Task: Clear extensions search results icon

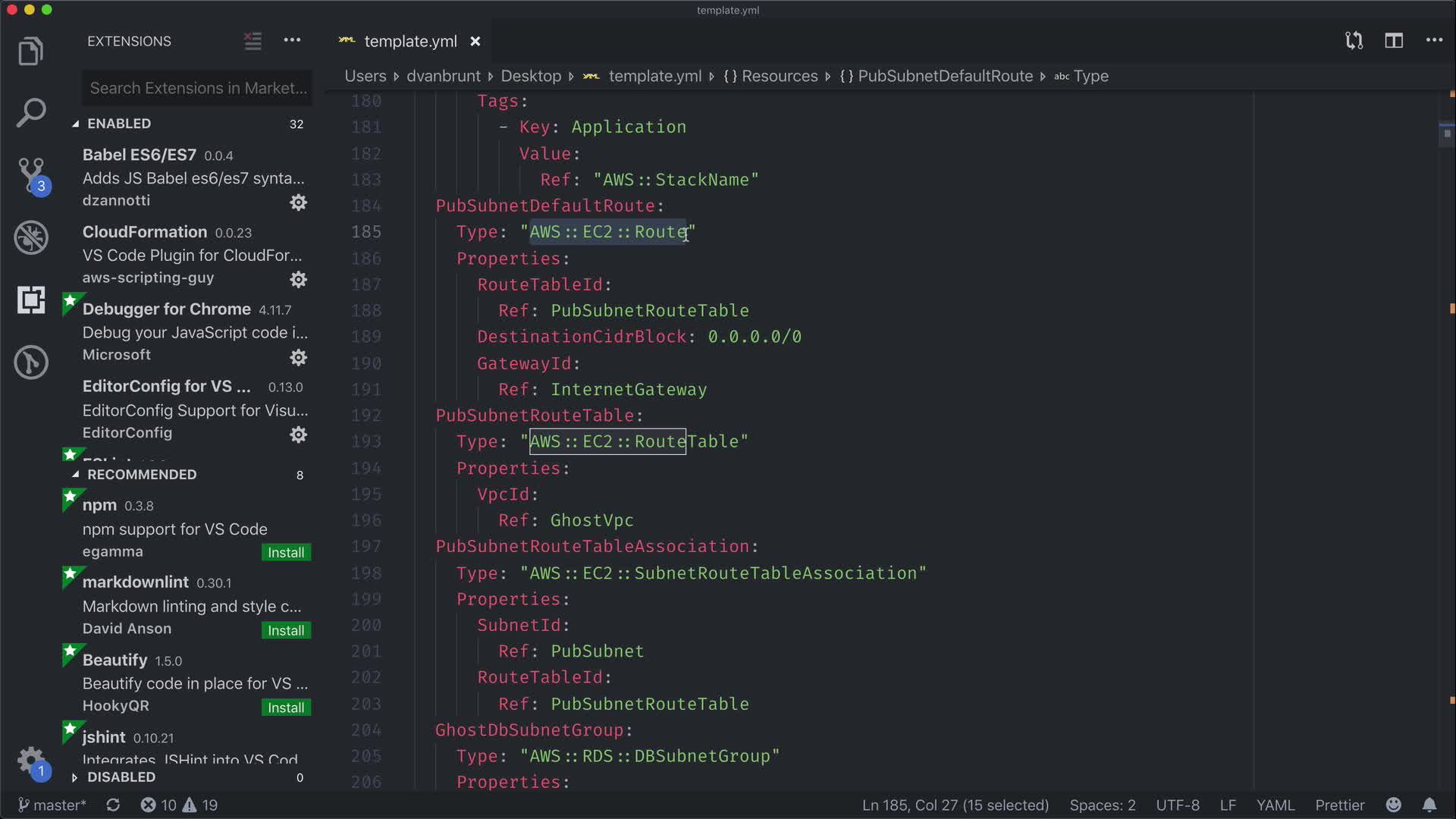Action: click(253, 41)
